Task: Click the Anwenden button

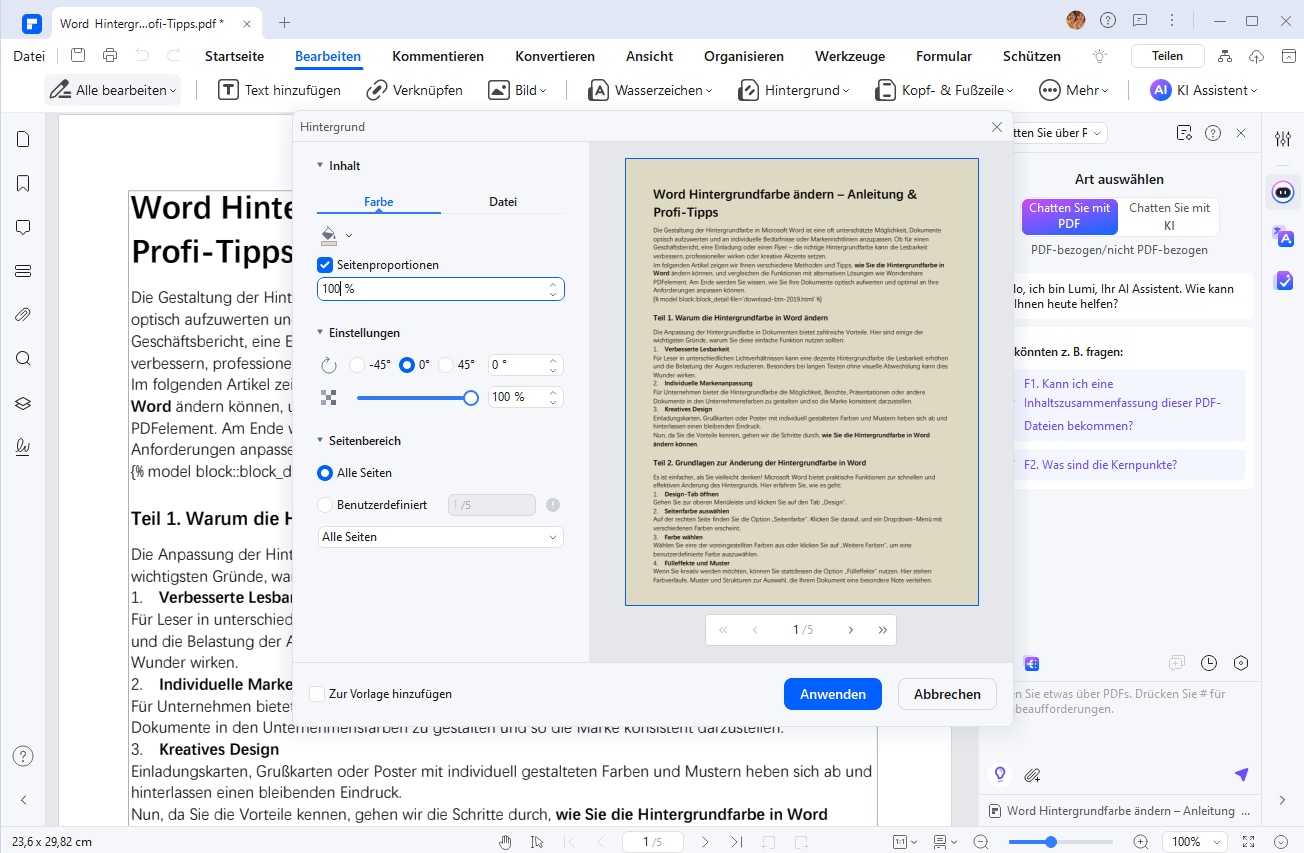Action: click(x=833, y=694)
